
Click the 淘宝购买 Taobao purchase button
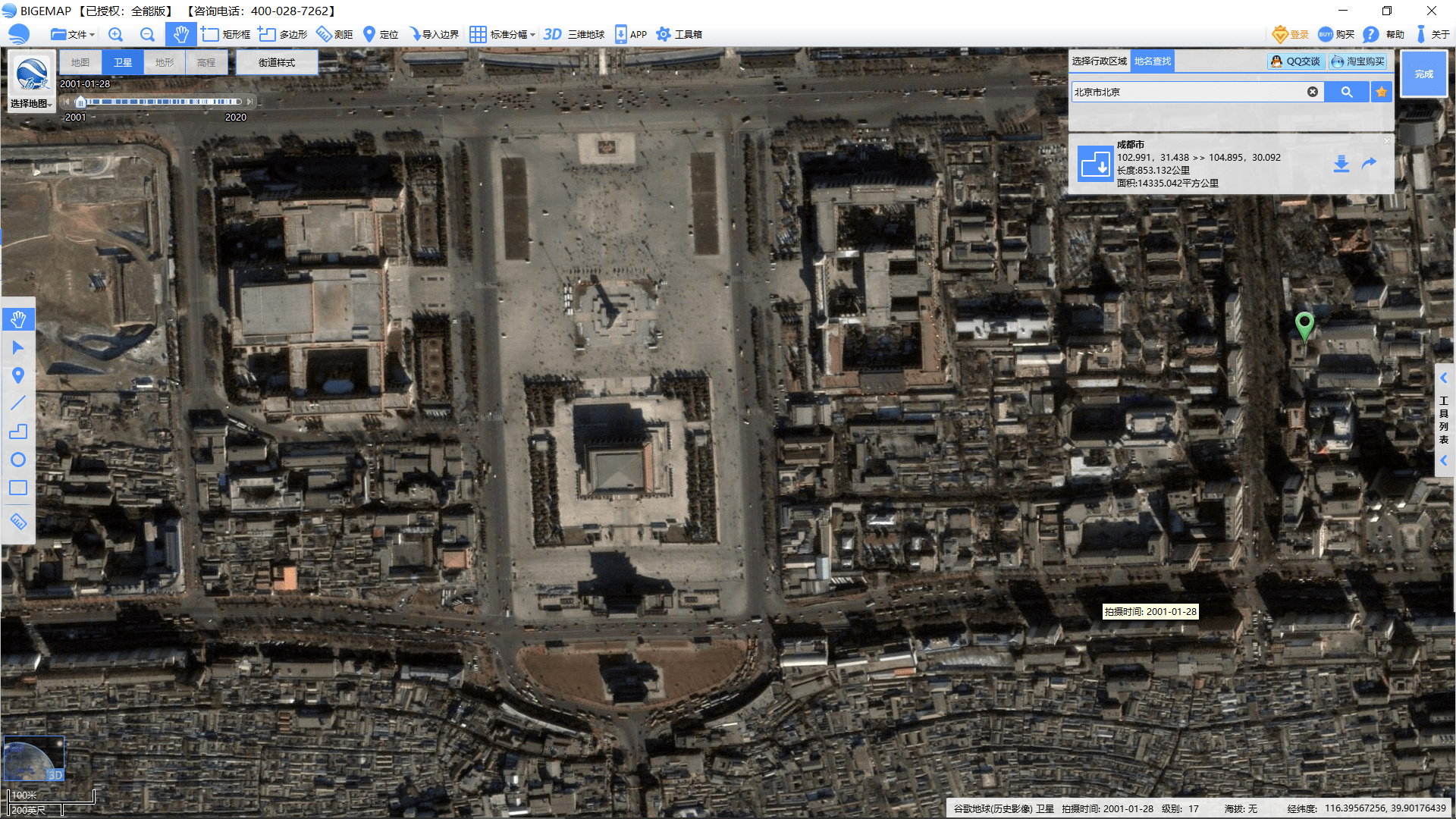click(1358, 61)
